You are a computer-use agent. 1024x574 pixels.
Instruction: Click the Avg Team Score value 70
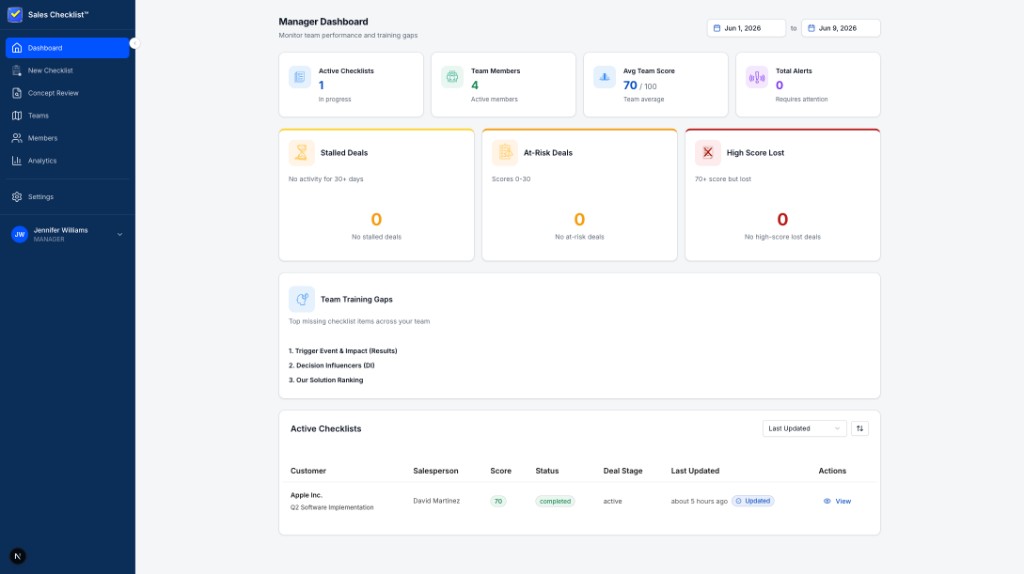(x=630, y=85)
